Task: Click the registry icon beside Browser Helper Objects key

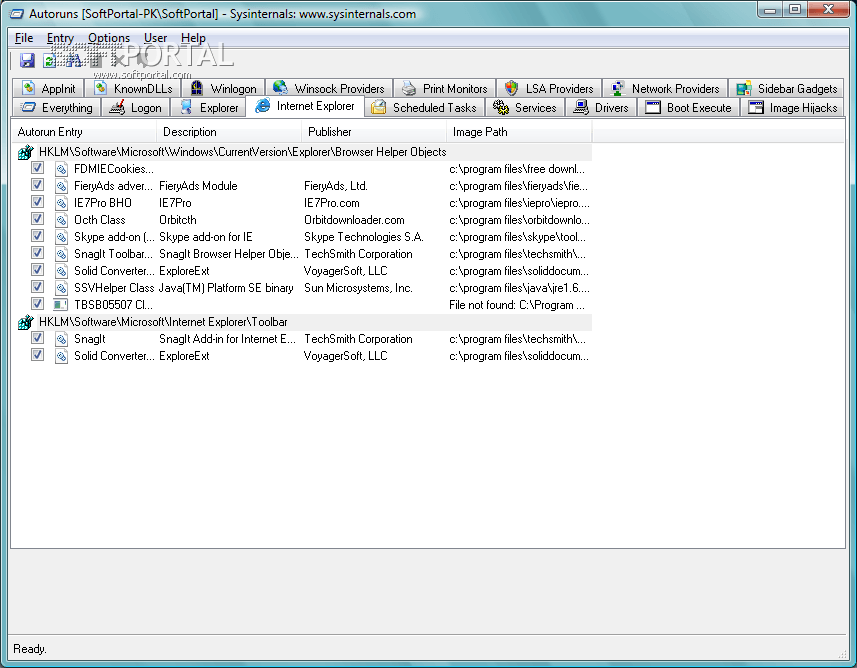Action: click(x=26, y=153)
